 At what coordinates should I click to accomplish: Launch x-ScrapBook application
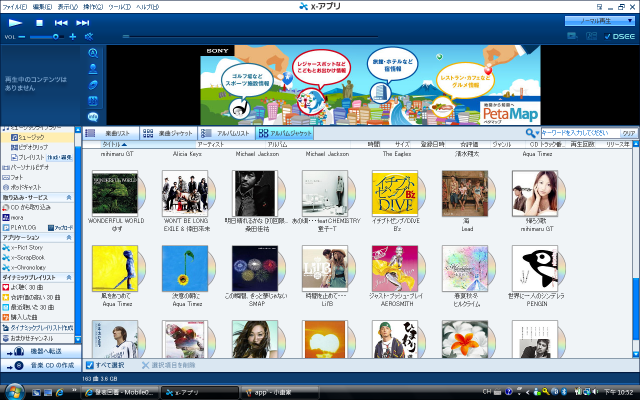24,258
